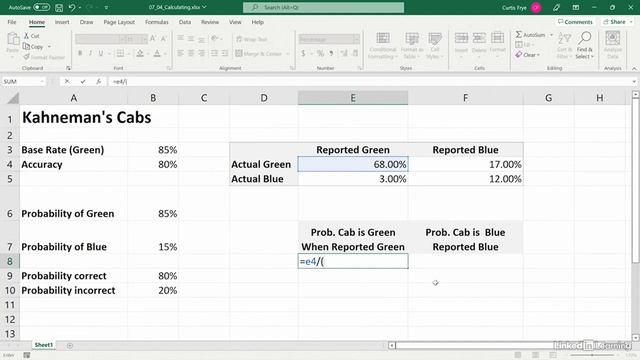Select cell with 17.00%

point(465,164)
